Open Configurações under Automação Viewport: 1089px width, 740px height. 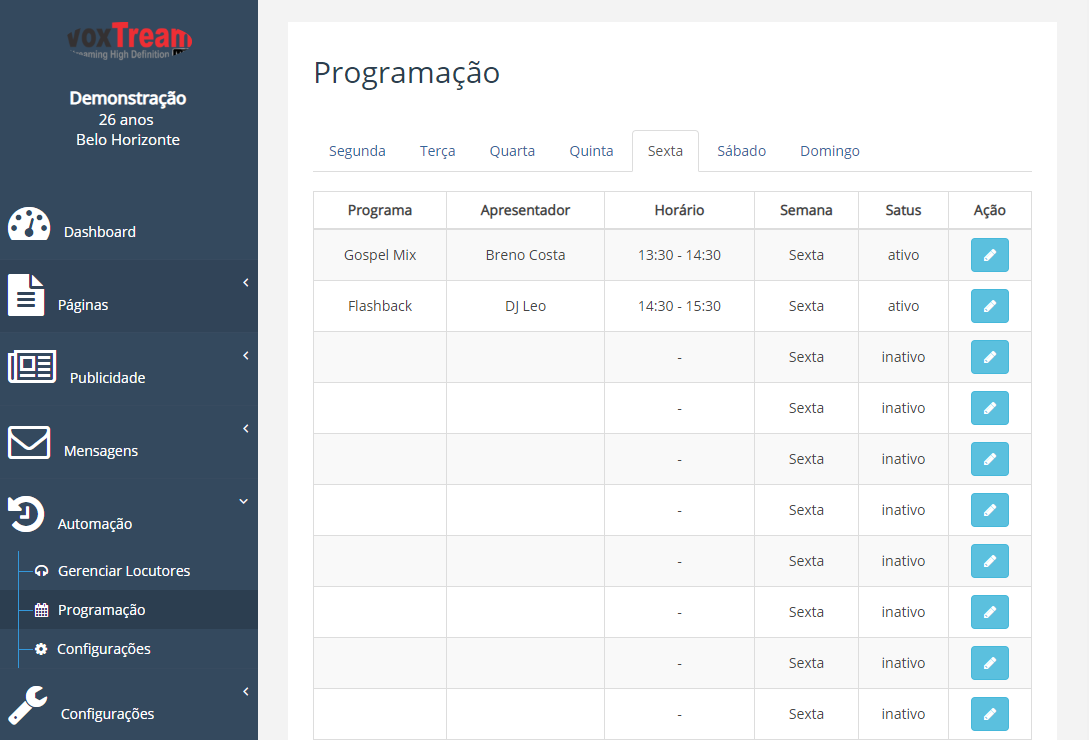click(103, 649)
